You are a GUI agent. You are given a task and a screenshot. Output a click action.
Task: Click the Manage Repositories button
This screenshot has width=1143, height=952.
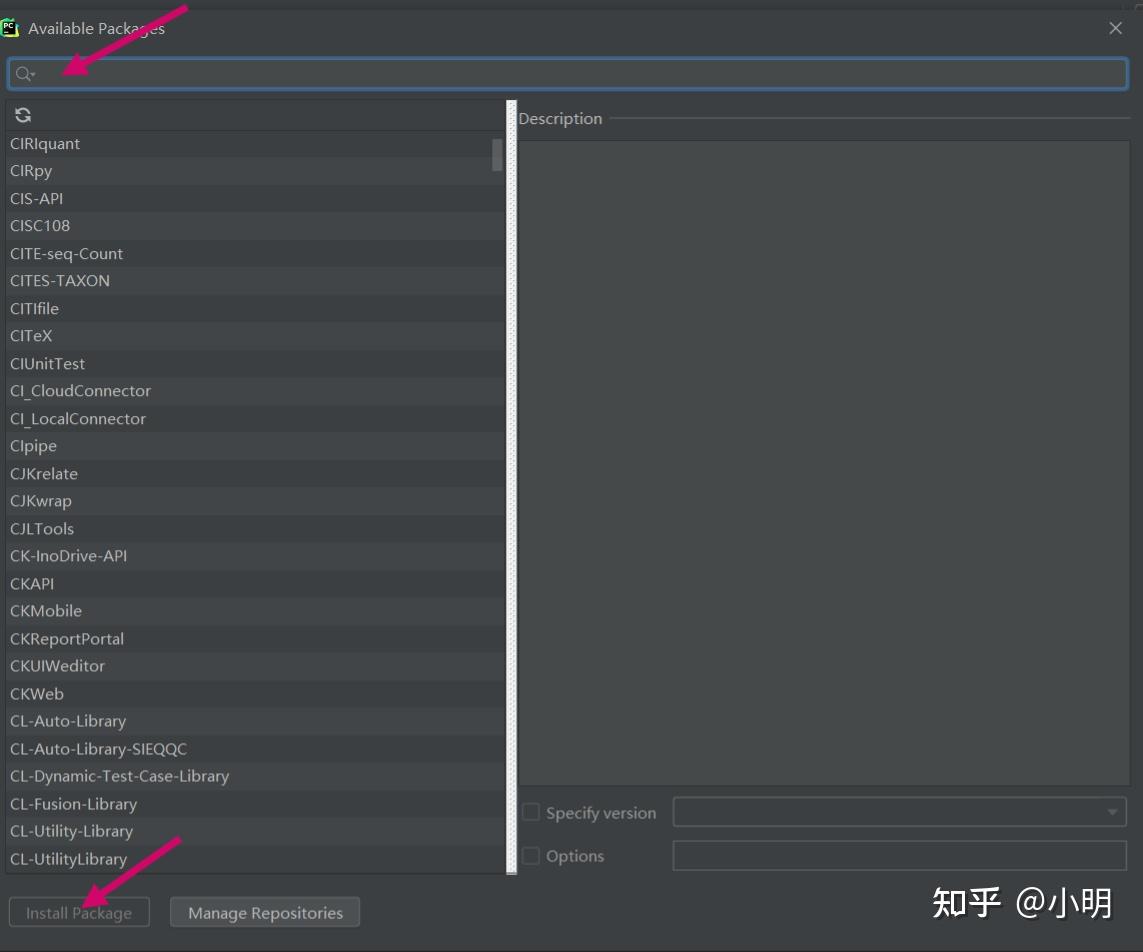(265, 913)
